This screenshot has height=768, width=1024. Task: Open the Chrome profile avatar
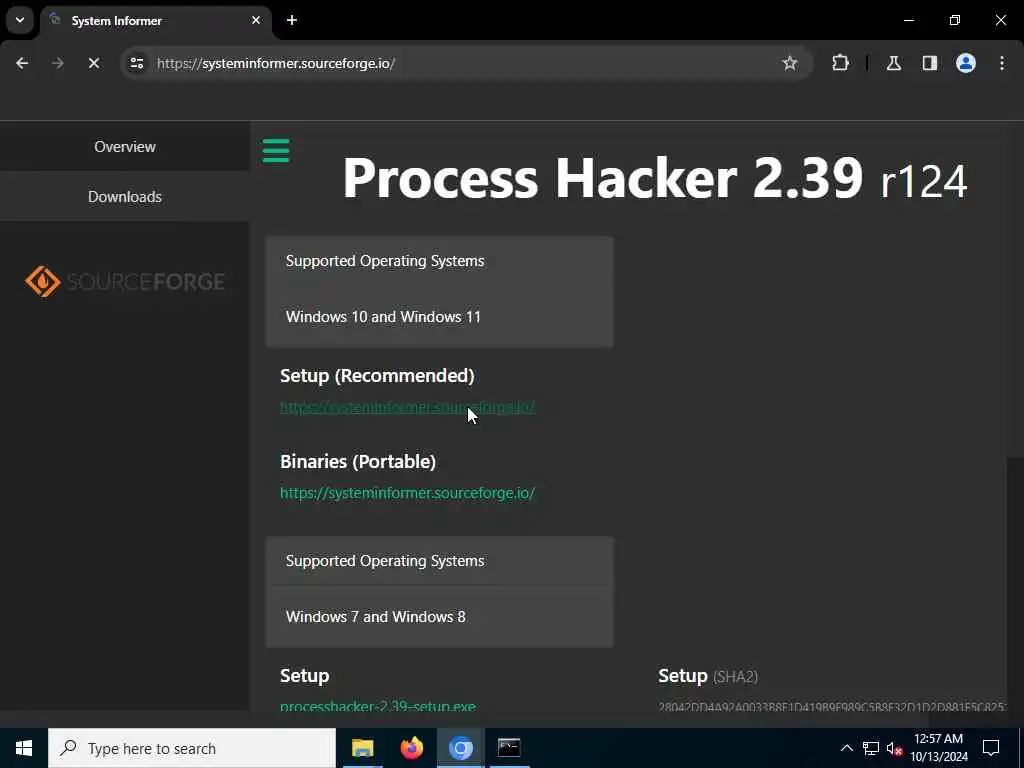(966, 63)
